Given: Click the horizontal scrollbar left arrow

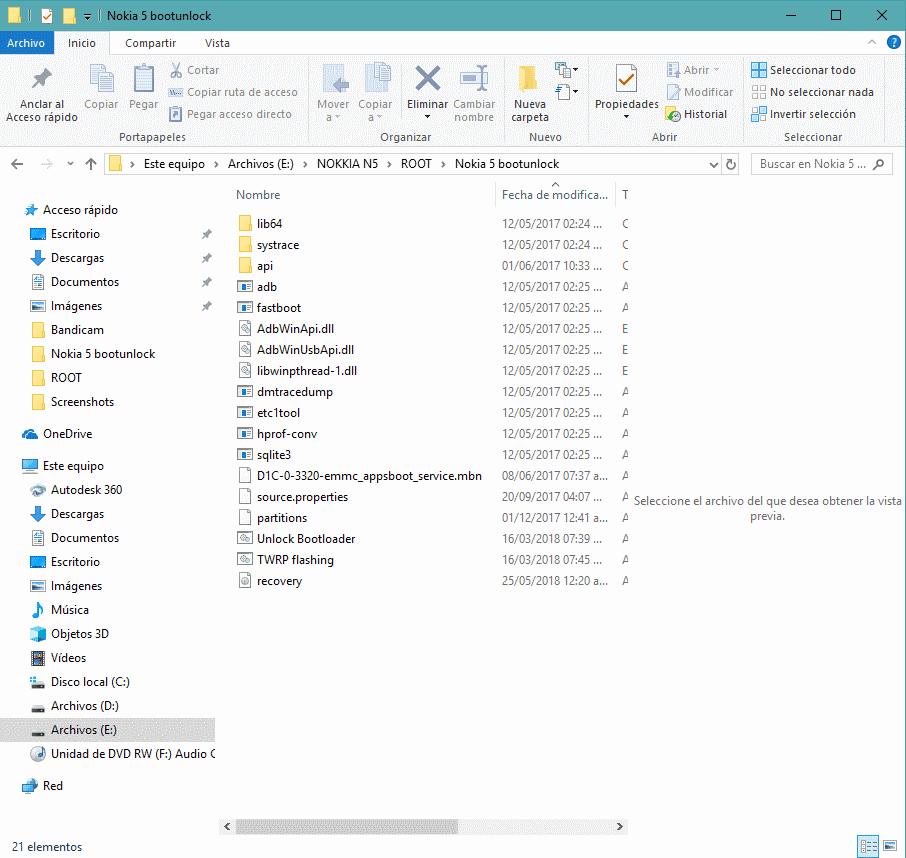Looking at the screenshot, I should [x=227, y=827].
